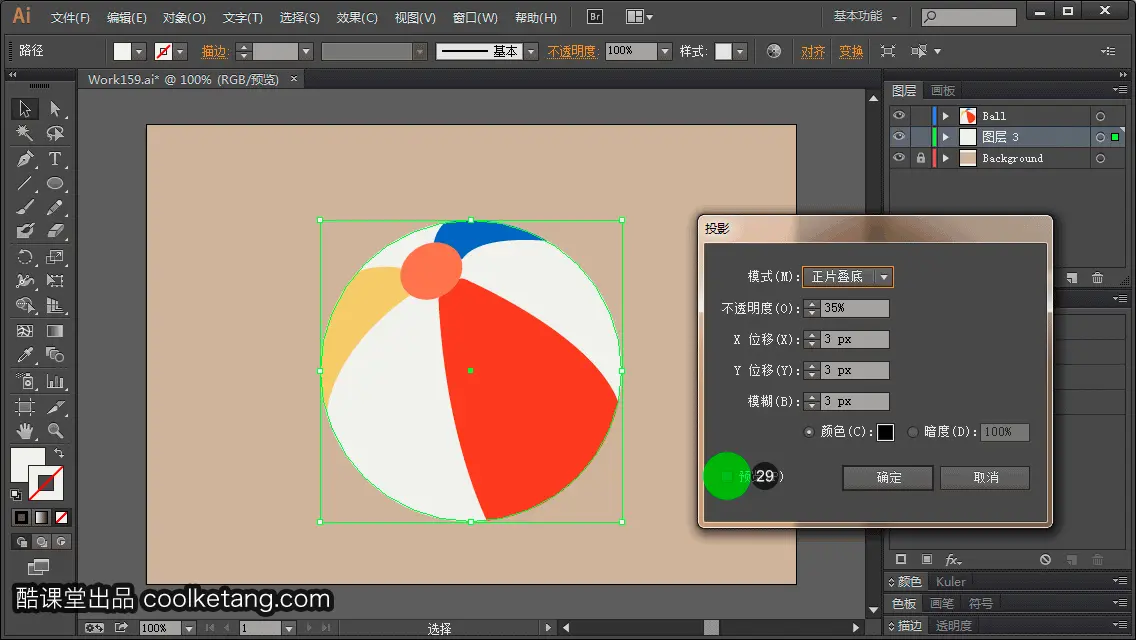Screen dimensions: 1136x640
Task: Click the 模糊 blur stepper arrows
Action: click(x=811, y=402)
